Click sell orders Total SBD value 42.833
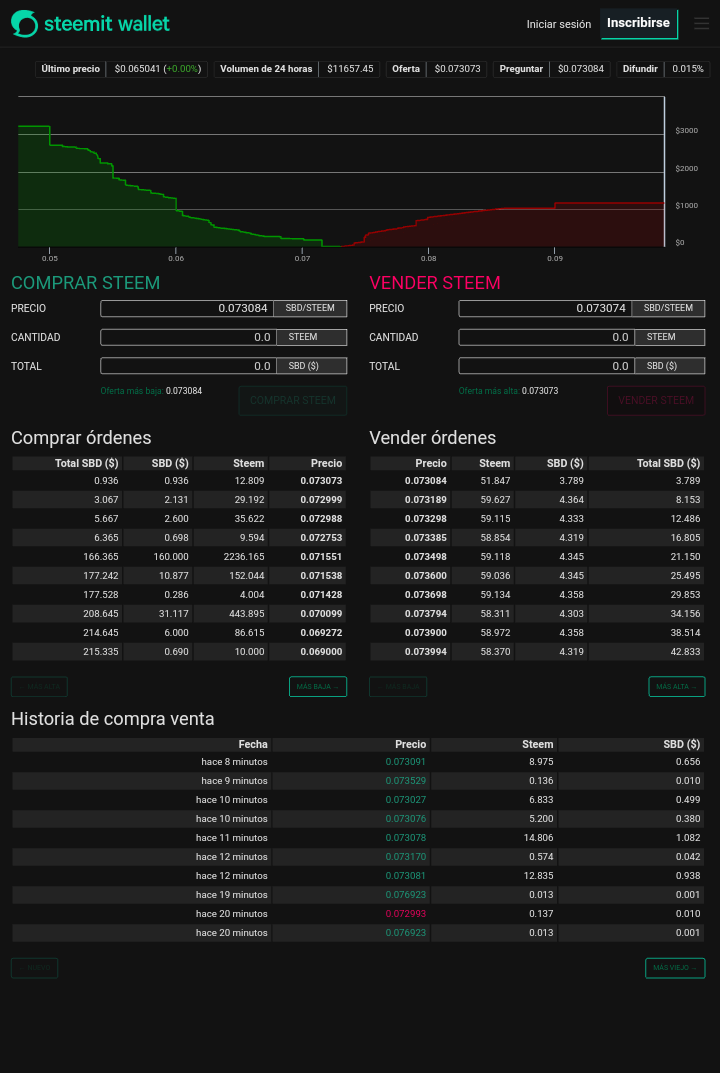 (x=684, y=652)
